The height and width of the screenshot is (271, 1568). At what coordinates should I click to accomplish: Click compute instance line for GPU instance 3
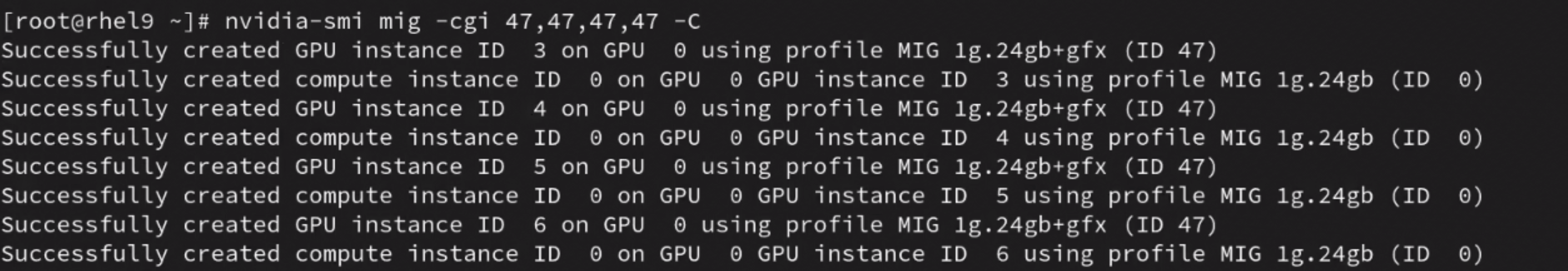741,80
